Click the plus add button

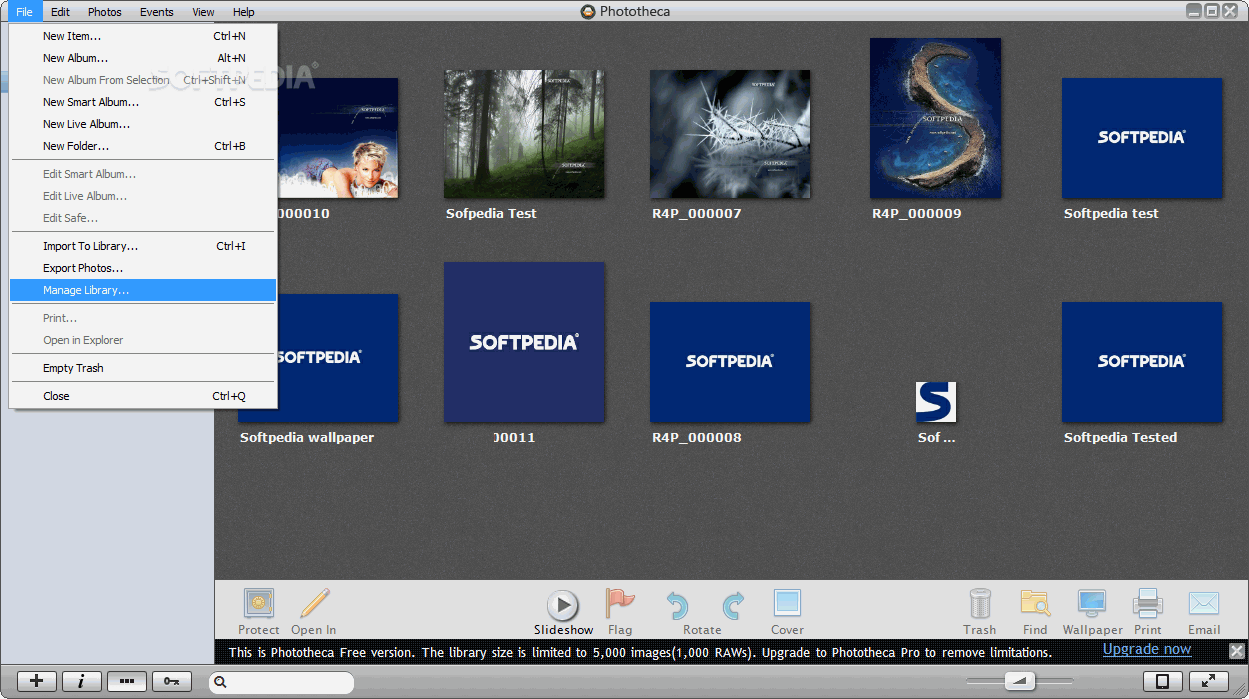click(x=37, y=681)
